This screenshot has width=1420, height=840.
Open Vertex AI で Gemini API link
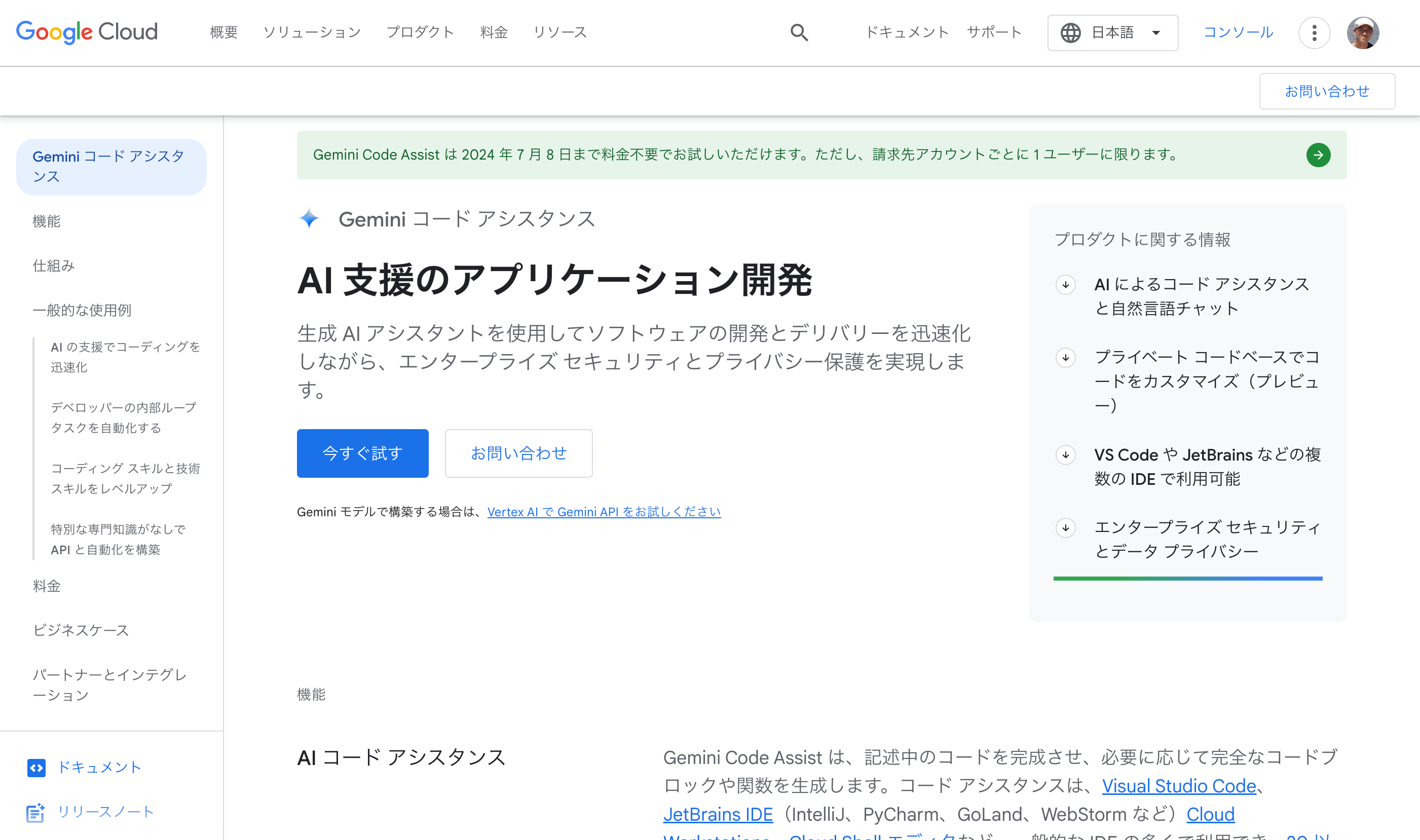[x=604, y=512]
